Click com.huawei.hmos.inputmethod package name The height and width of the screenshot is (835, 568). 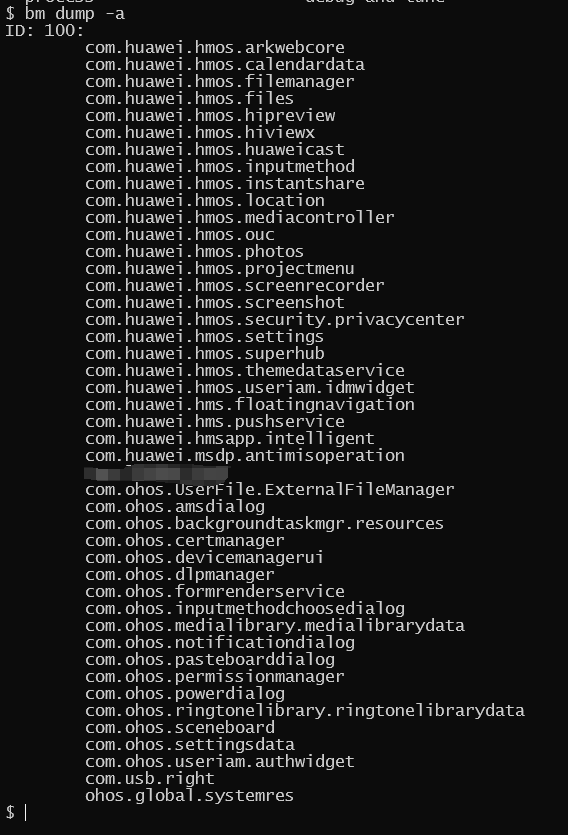220,167
